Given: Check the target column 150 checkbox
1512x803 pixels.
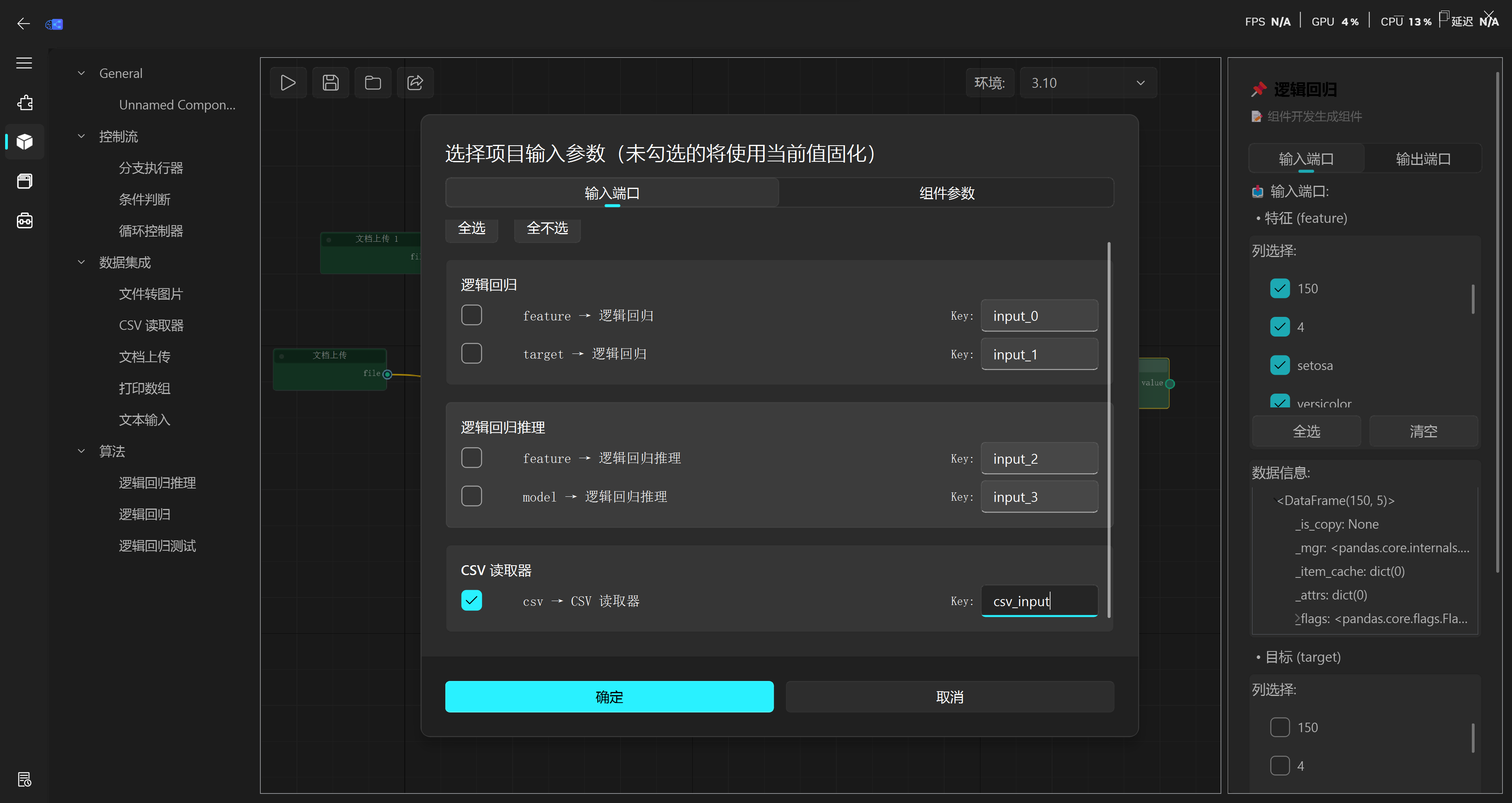Looking at the screenshot, I should pos(1280,727).
